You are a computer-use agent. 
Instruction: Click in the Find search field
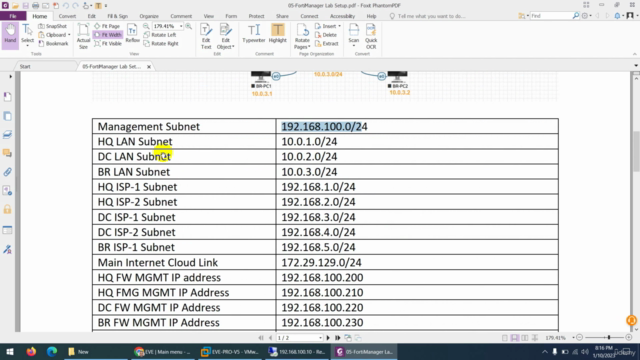[x=550, y=16]
